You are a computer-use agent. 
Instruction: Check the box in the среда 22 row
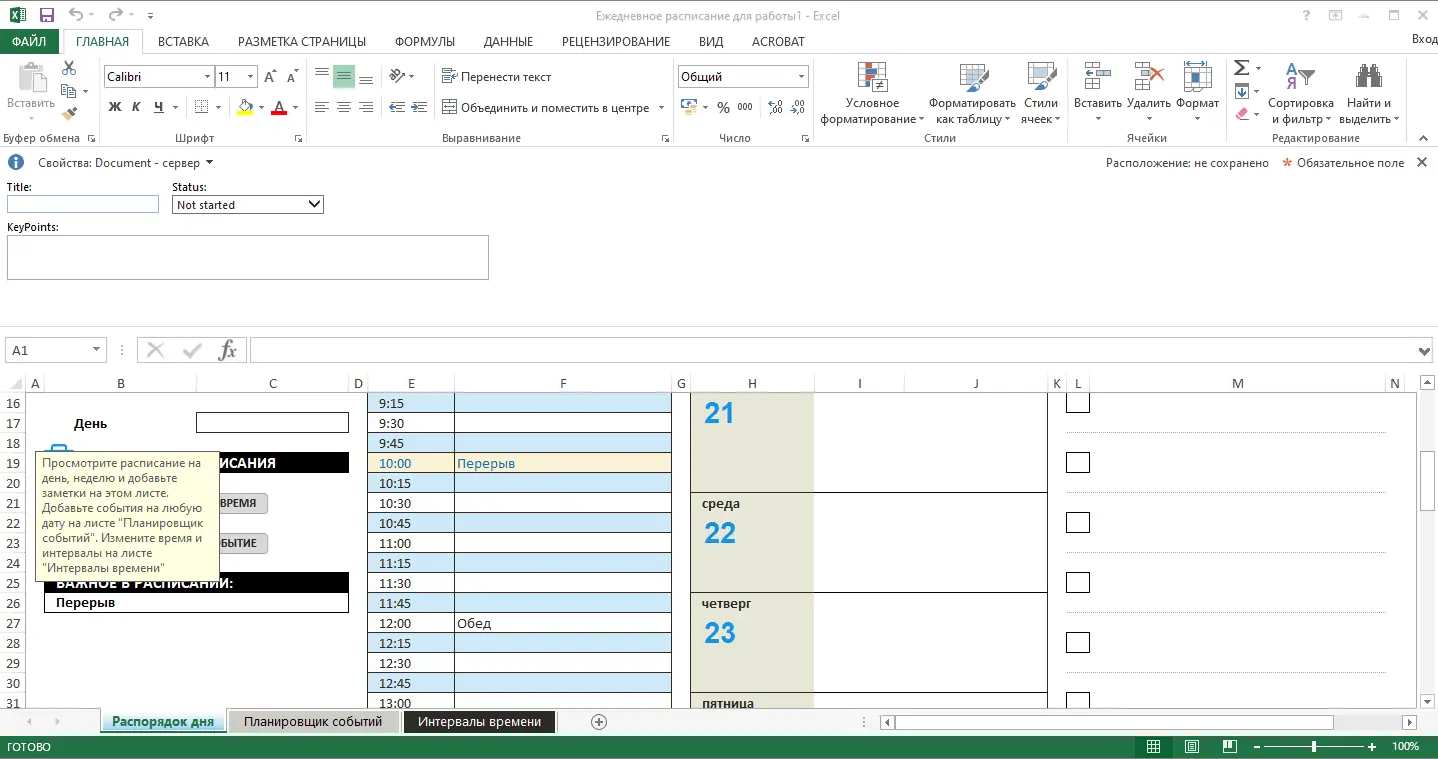click(x=1077, y=523)
